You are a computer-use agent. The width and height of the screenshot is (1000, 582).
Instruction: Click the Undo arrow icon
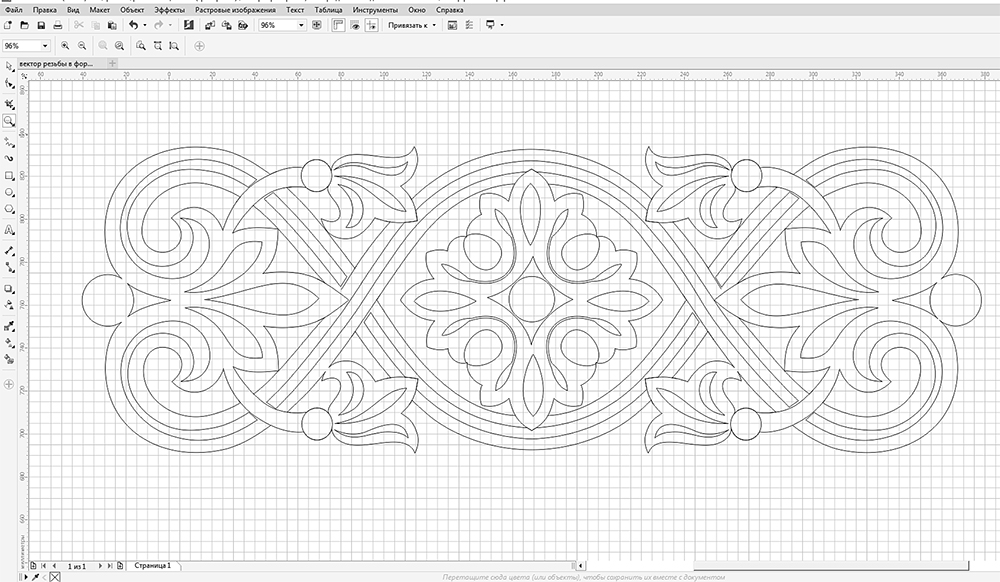pos(133,24)
